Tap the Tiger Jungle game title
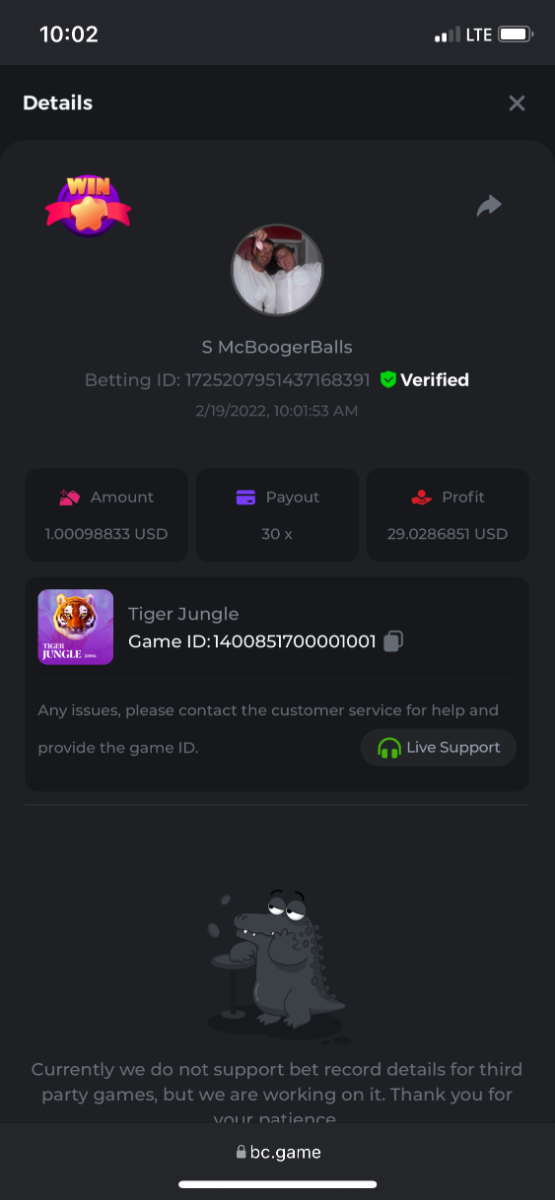Screen dimensions: 555x1200 (x=184, y=614)
